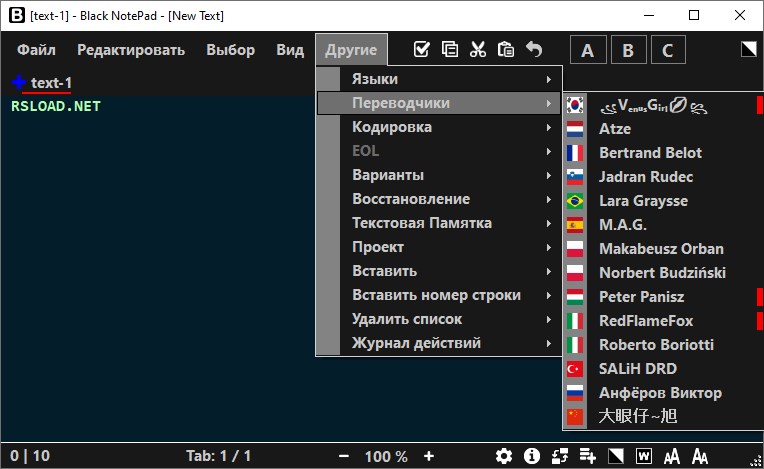The width and height of the screenshot is (764, 469).
Task: Click the South Korea flag icon
Action: (x=575, y=105)
